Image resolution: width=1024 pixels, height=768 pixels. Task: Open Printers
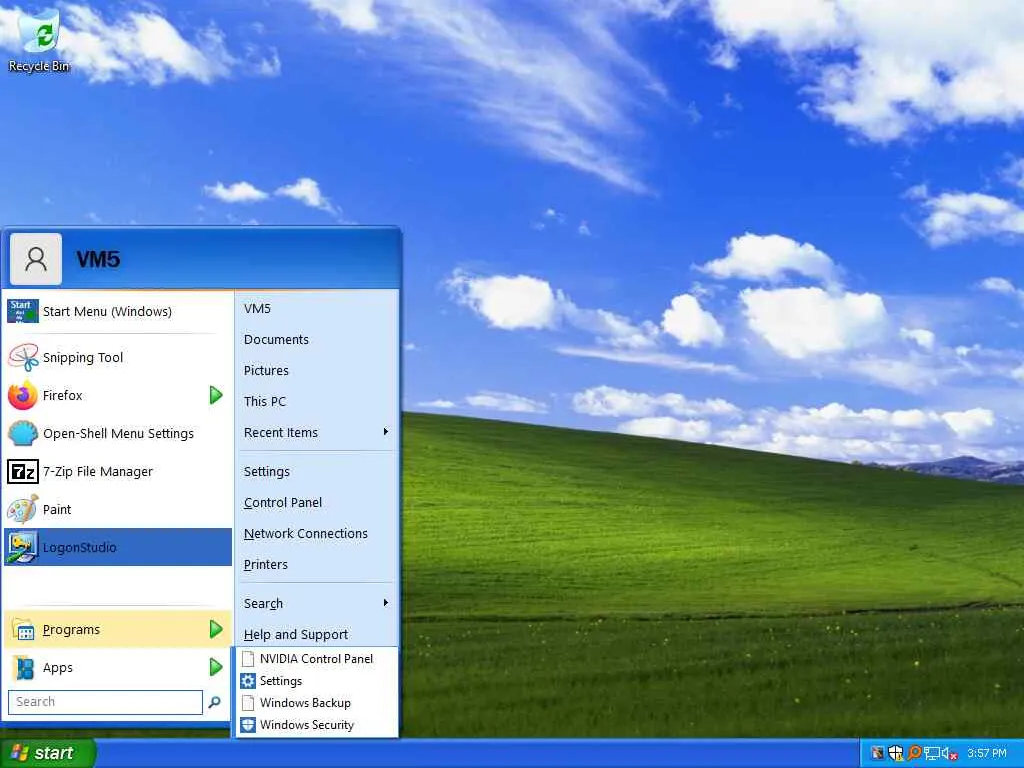click(x=265, y=564)
